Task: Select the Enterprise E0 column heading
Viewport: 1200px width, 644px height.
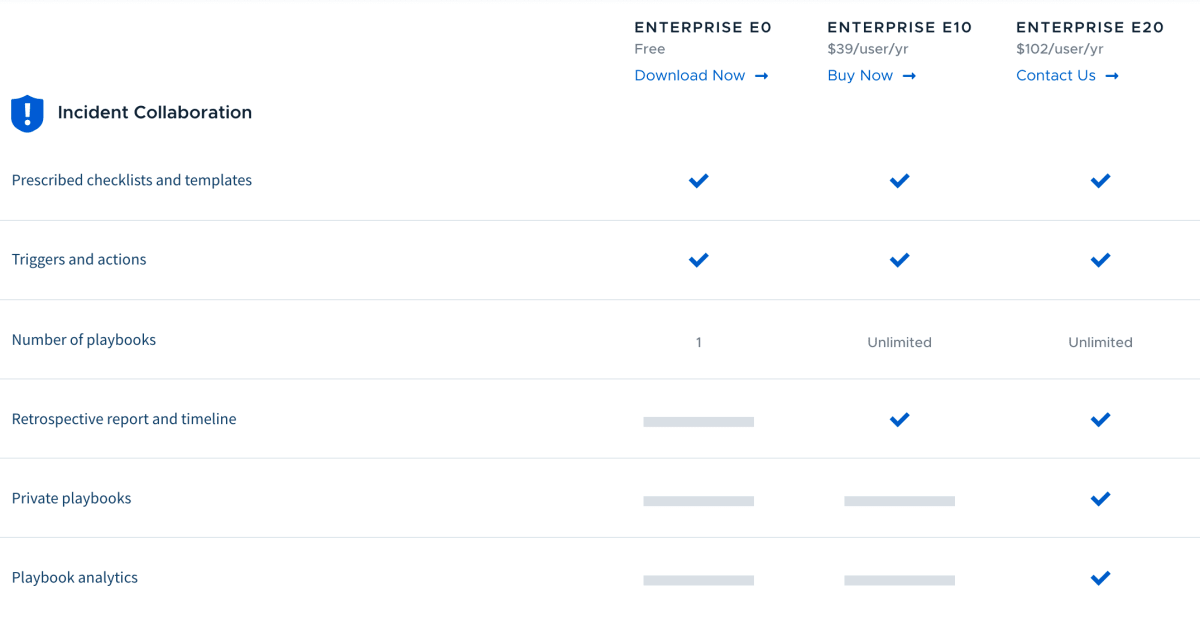Action: tap(703, 28)
